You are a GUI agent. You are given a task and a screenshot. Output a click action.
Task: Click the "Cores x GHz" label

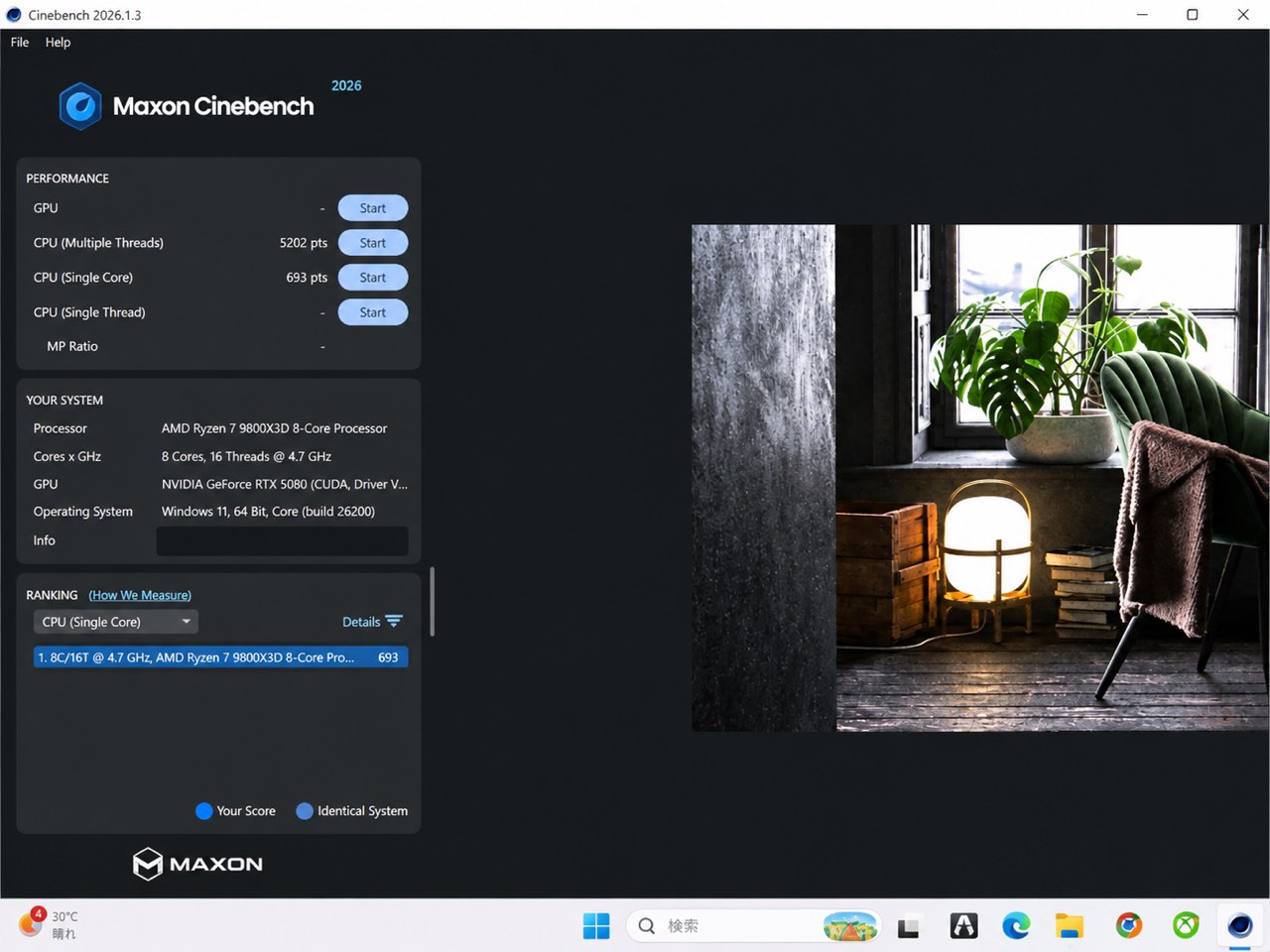click(x=67, y=456)
